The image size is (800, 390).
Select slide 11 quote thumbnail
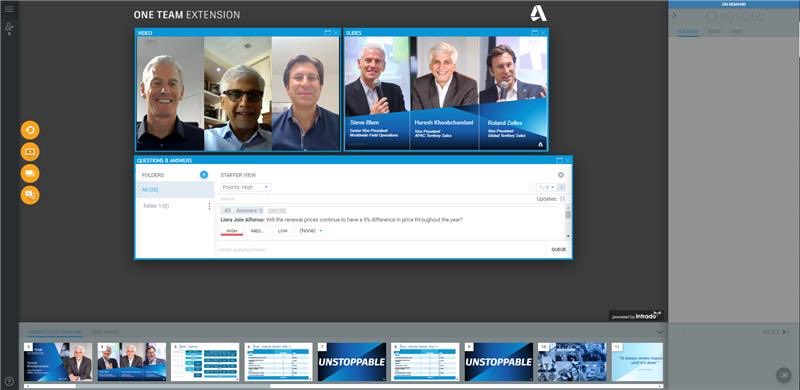(637, 362)
